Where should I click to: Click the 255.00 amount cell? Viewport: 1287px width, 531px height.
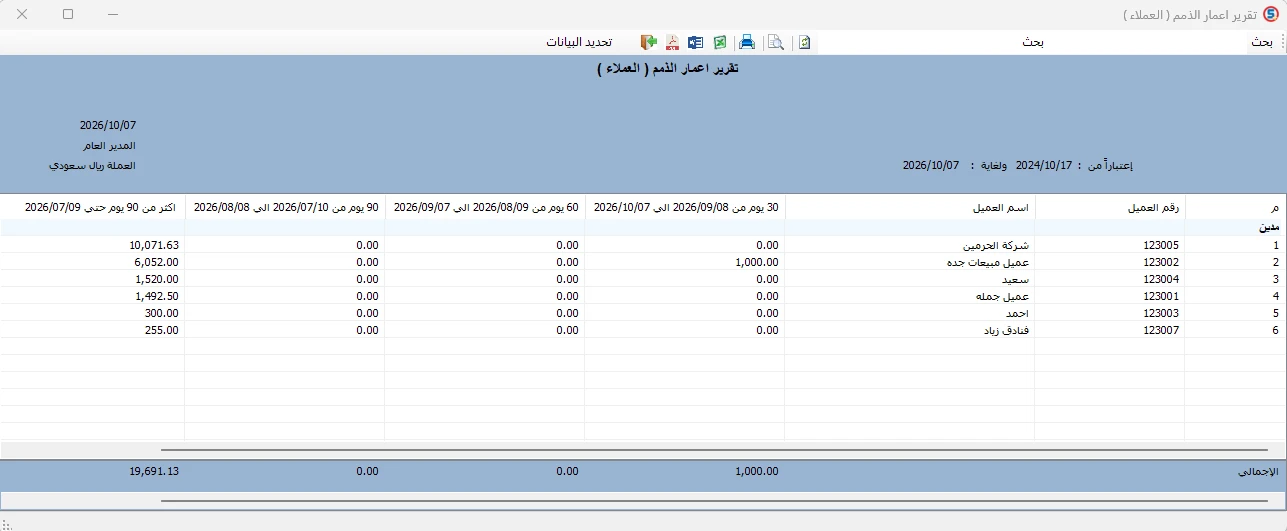(162, 330)
